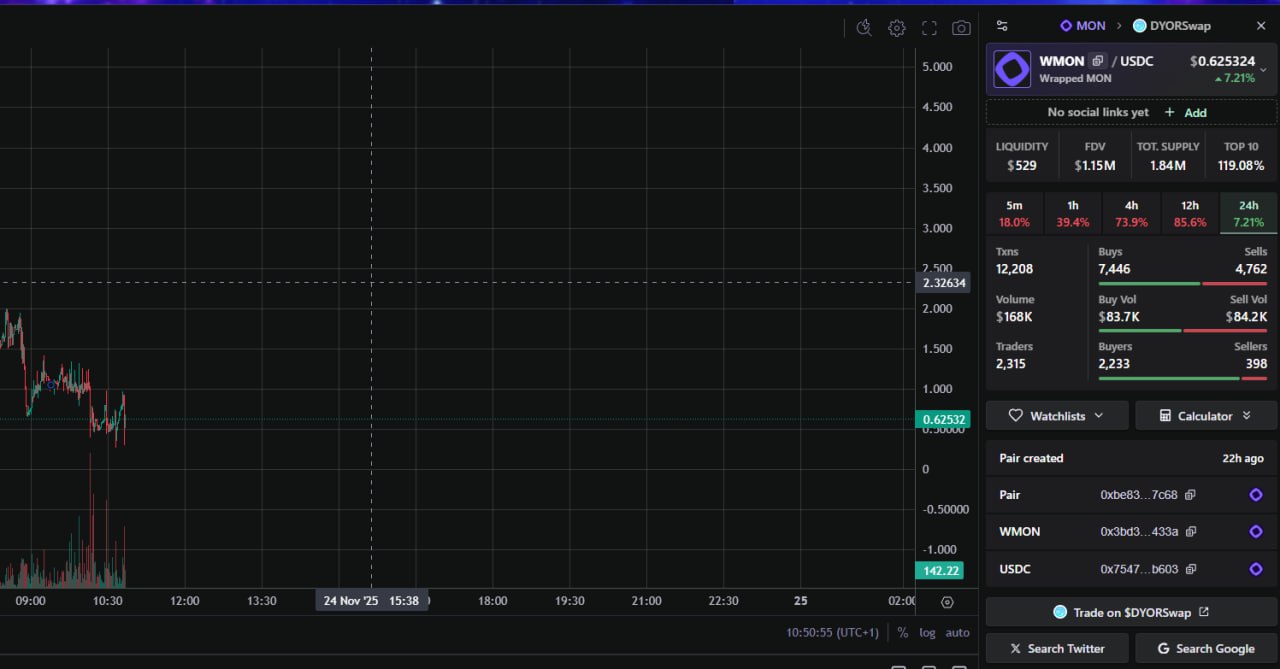Image resolution: width=1280 pixels, height=669 pixels.
Task: Click the time axis settings icon
Action: [x=947, y=602]
